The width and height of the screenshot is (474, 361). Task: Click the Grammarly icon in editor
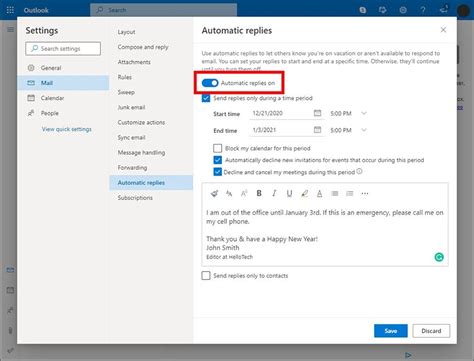[439, 257]
